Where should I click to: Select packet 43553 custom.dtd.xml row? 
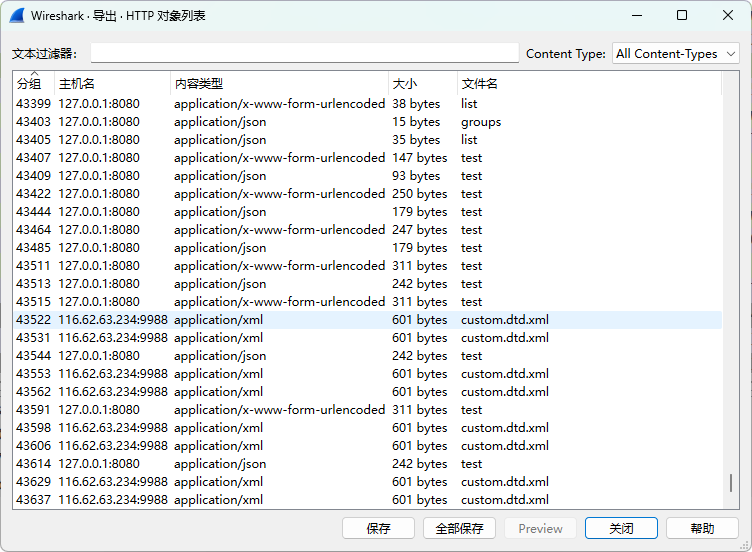coord(367,374)
